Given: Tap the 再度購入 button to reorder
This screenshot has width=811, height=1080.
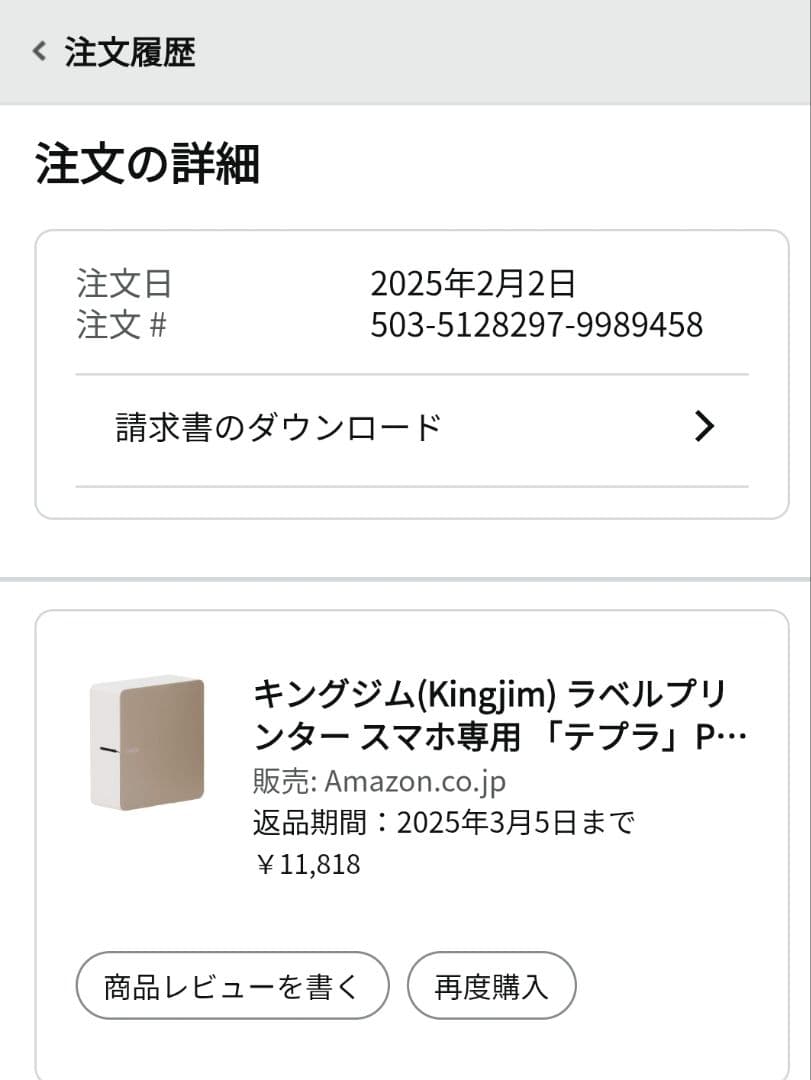Looking at the screenshot, I should coord(491,985).
